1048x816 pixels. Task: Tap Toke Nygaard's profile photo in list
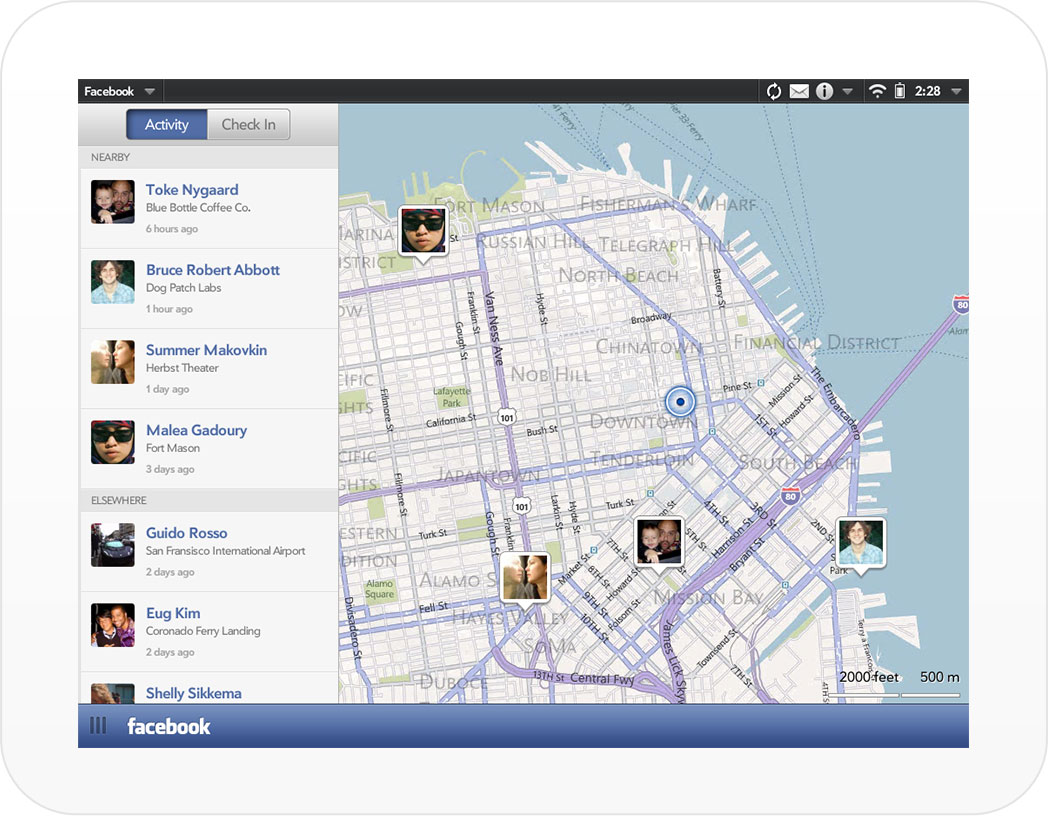(113, 202)
